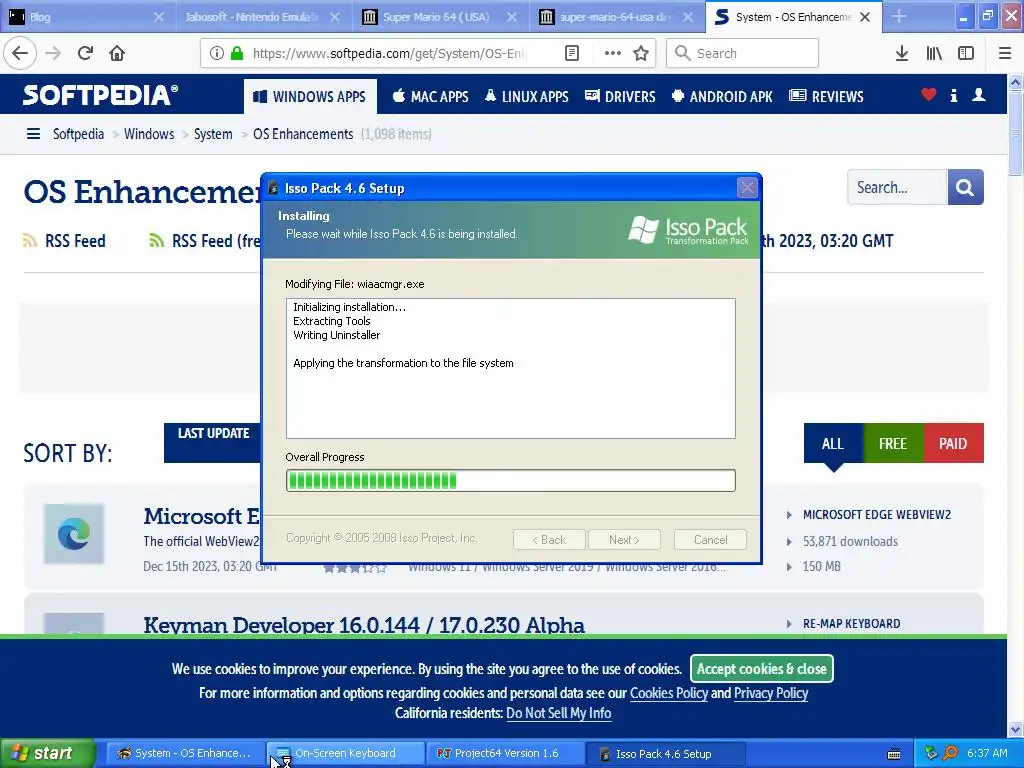Open the REVIEWS section
The width and height of the screenshot is (1024, 768).
point(826,96)
